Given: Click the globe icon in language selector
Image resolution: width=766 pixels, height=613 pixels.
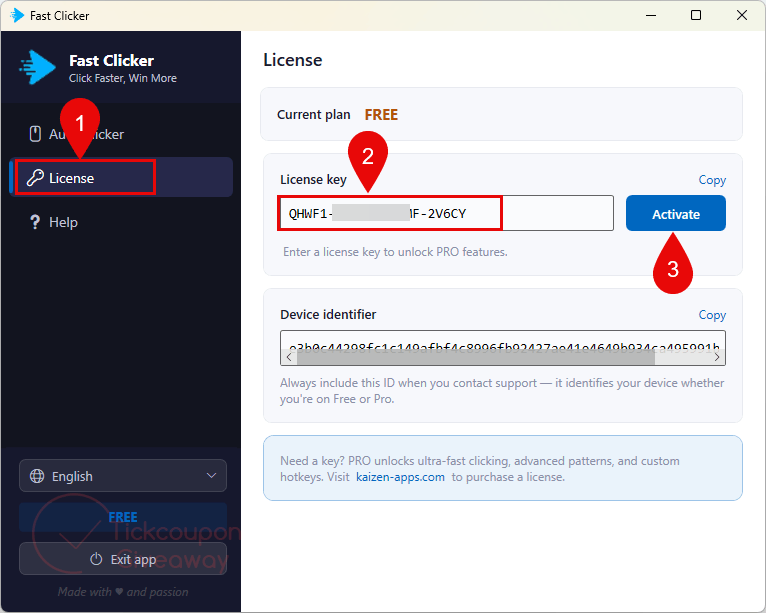Looking at the screenshot, I should point(37,476).
